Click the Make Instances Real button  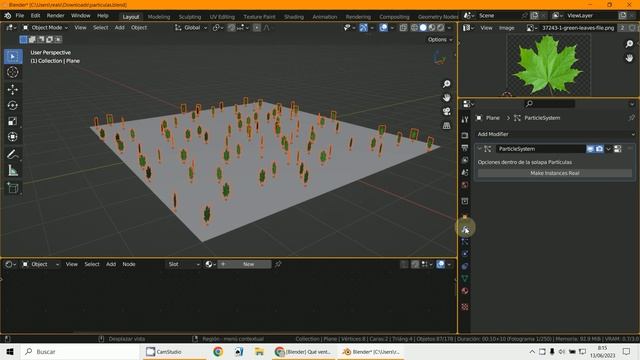click(555, 173)
